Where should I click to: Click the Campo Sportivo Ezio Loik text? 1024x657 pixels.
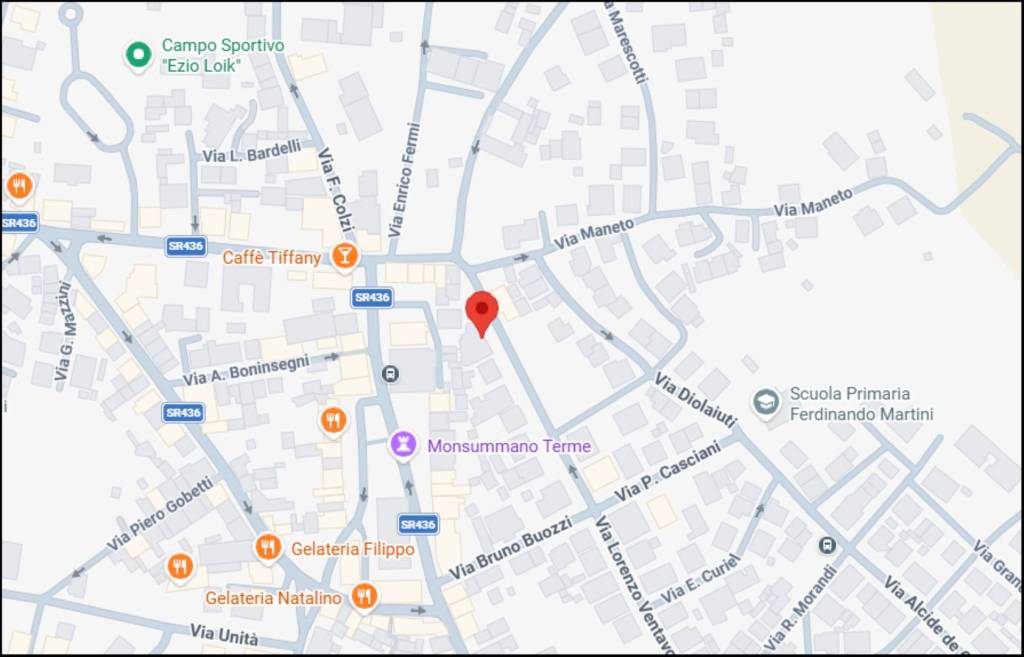[x=223, y=55]
